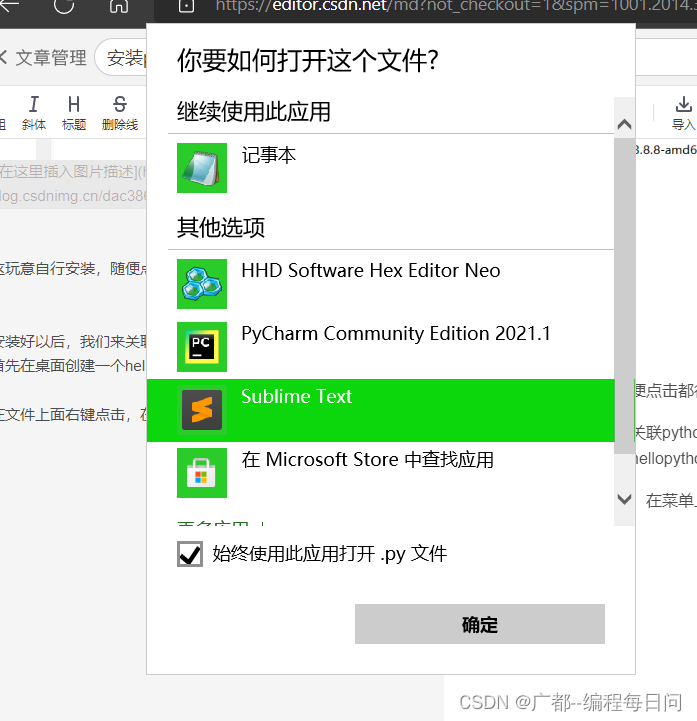Toggle 始终使用此应用打开 .py 文件 checkbox
Viewport: 697px width, 721px height.
[190, 554]
